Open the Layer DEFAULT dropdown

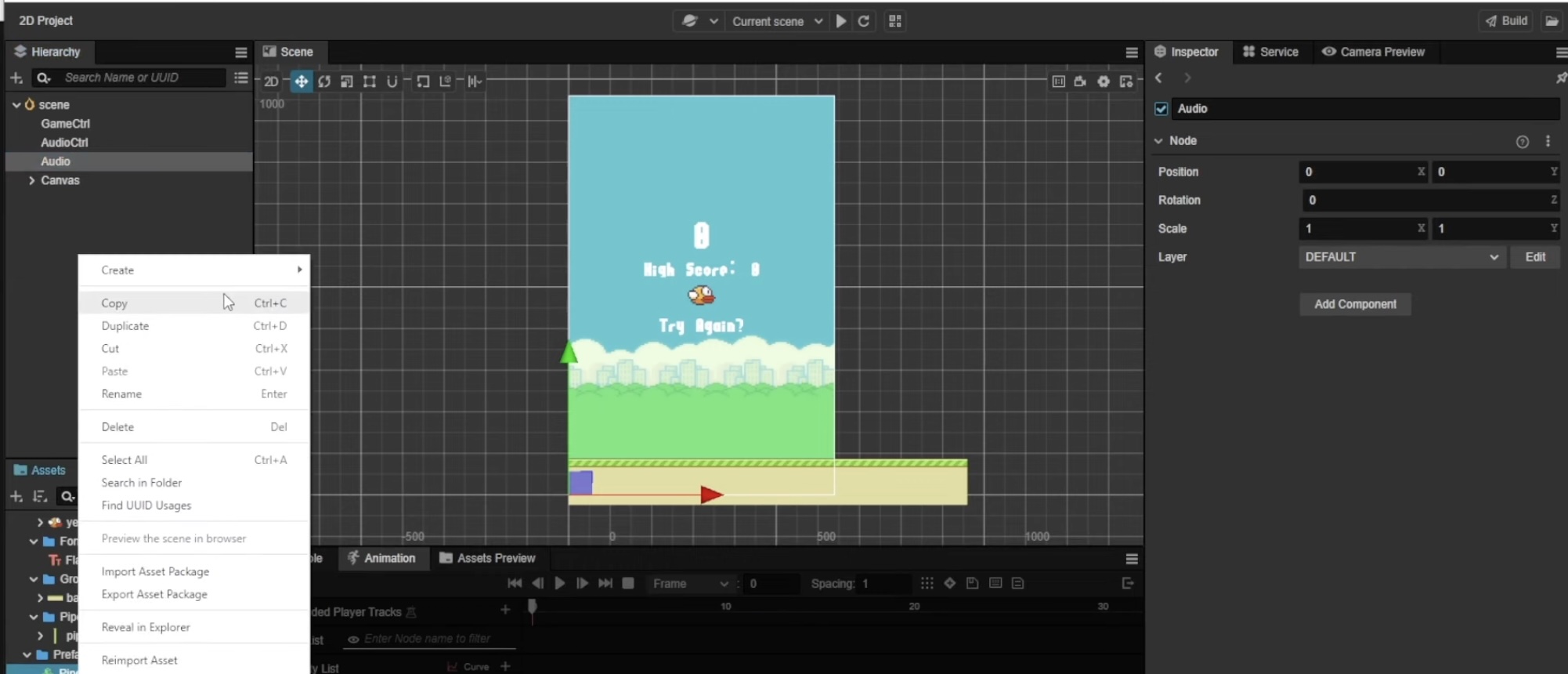(x=1401, y=257)
